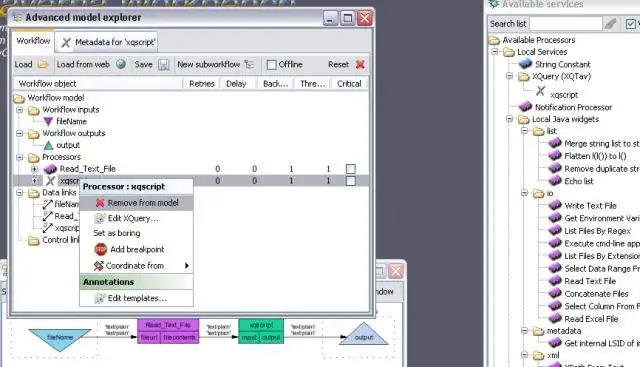Toggle the Offline checkbox
The width and height of the screenshot is (640, 367).
[x=271, y=65]
